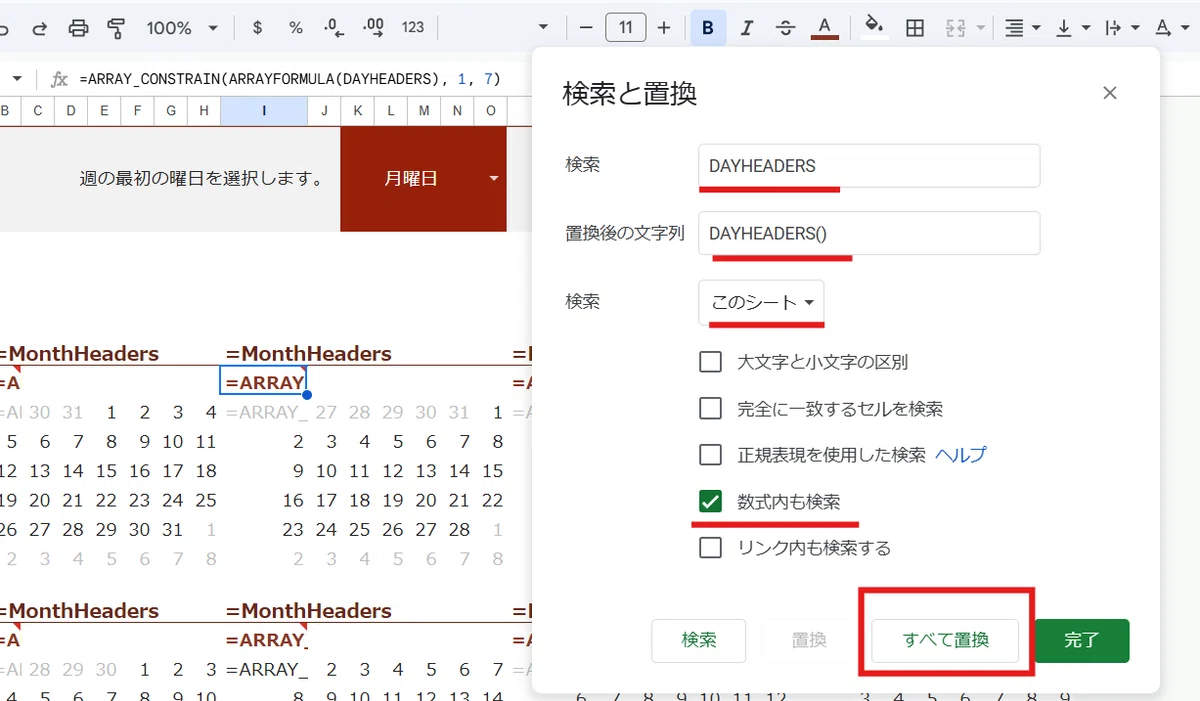This screenshot has height=701, width=1200.
Task: Toggle strikethrough formatting
Action: (x=786, y=28)
